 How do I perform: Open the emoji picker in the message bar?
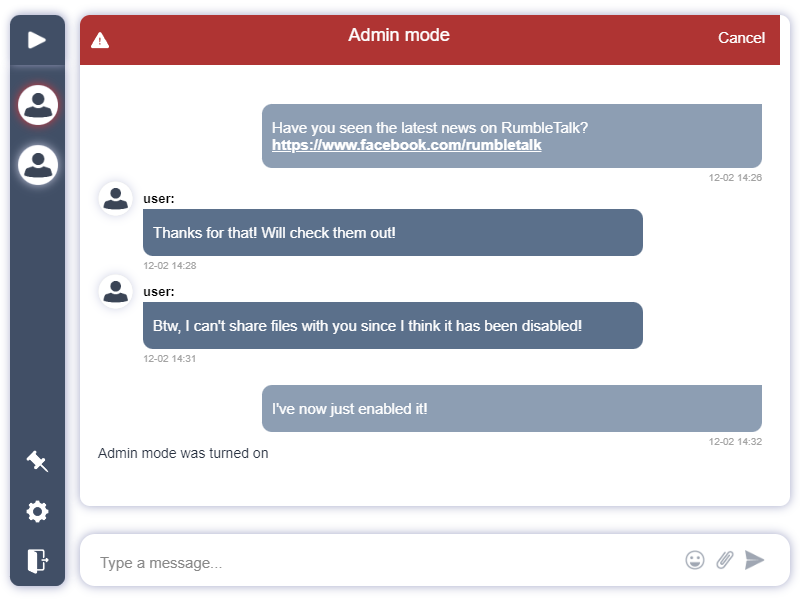pyautogui.click(x=694, y=560)
